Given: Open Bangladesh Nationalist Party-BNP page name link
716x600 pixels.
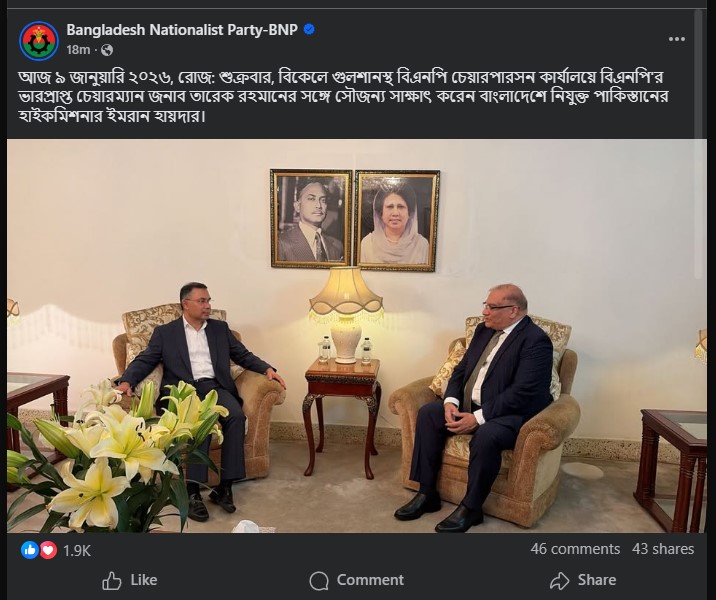Looking at the screenshot, I should [182, 30].
